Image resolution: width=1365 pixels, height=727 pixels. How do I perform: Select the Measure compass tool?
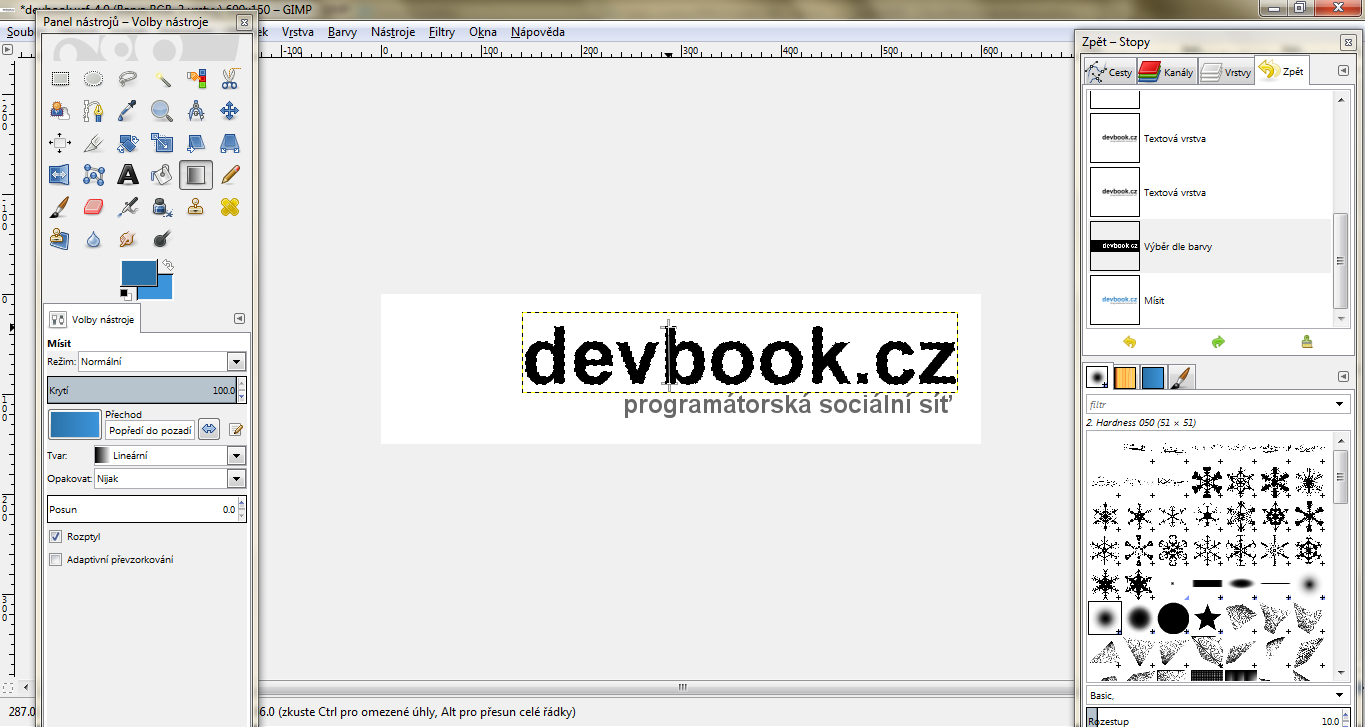(196, 110)
